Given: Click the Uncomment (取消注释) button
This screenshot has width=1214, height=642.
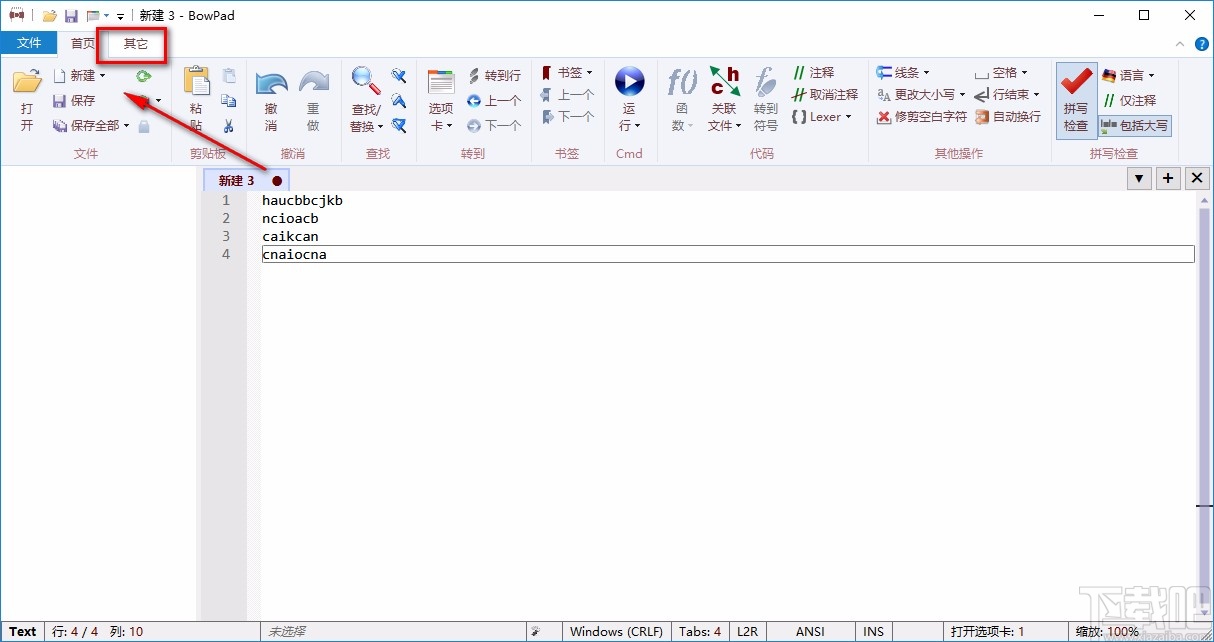Looking at the screenshot, I should pos(825,94).
